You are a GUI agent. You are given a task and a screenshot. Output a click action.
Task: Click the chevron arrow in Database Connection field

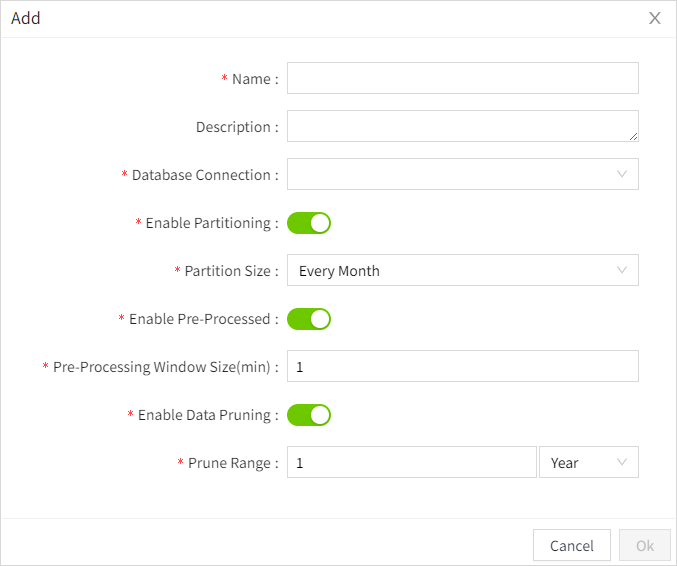pyautogui.click(x=622, y=174)
